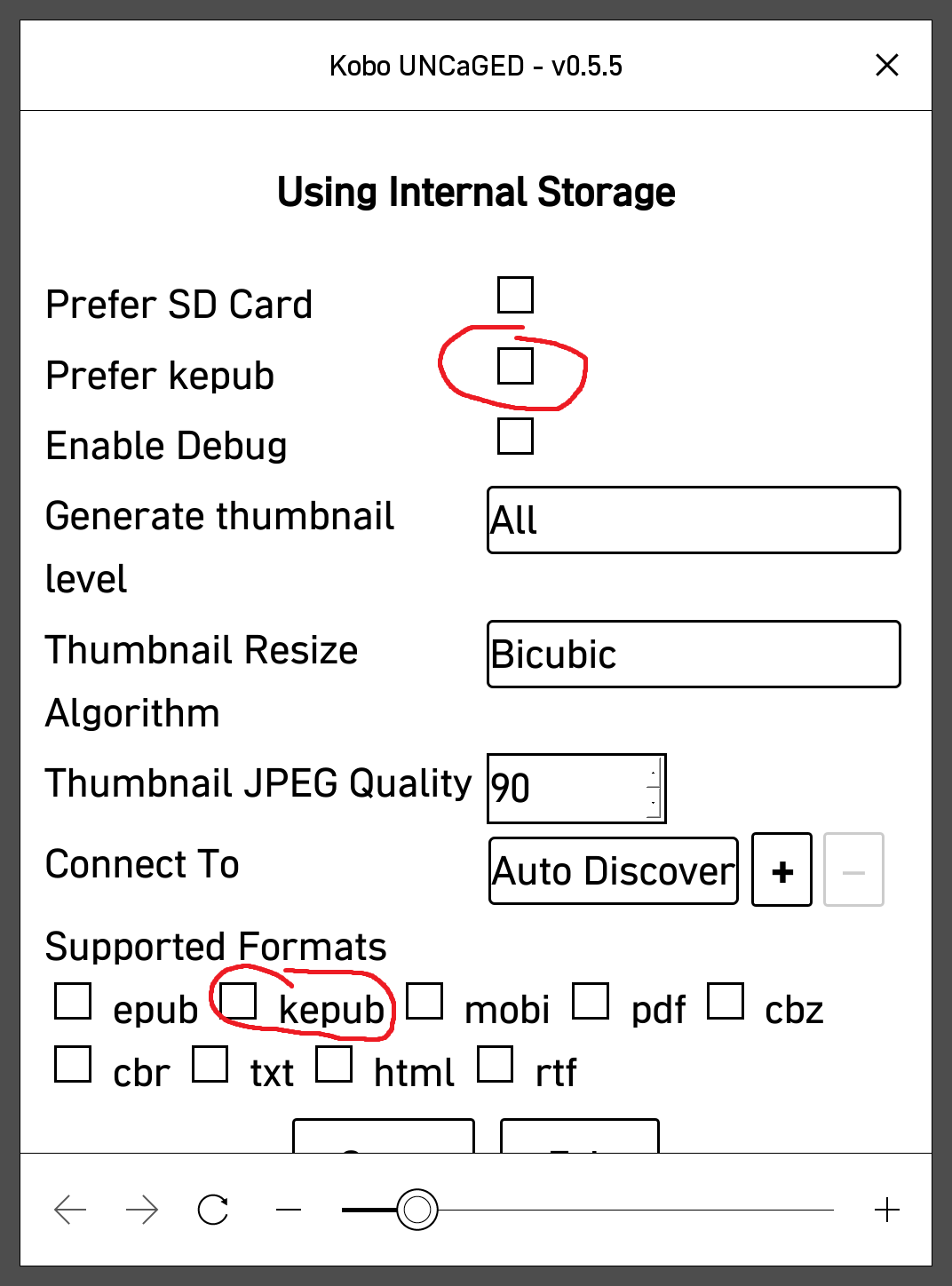
Task: Go back using the left arrow
Action: pos(70,1210)
